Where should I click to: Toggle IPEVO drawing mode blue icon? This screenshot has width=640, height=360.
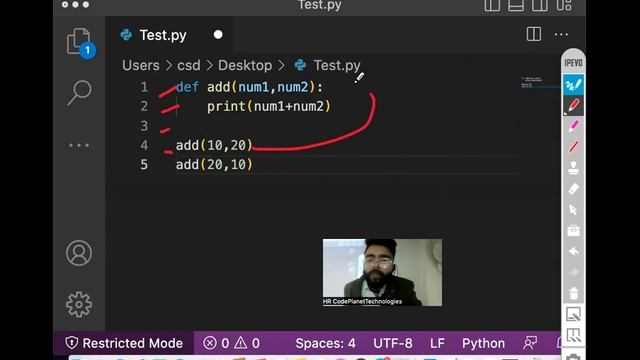point(573,85)
